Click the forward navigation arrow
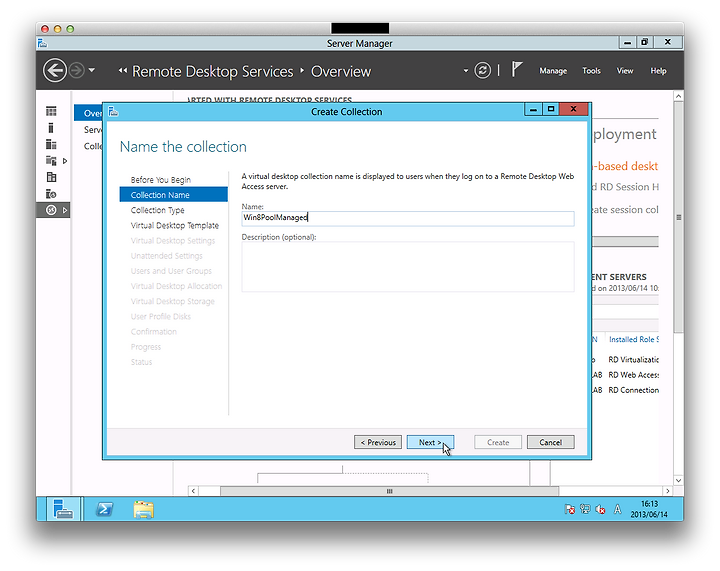 [x=77, y=71]
